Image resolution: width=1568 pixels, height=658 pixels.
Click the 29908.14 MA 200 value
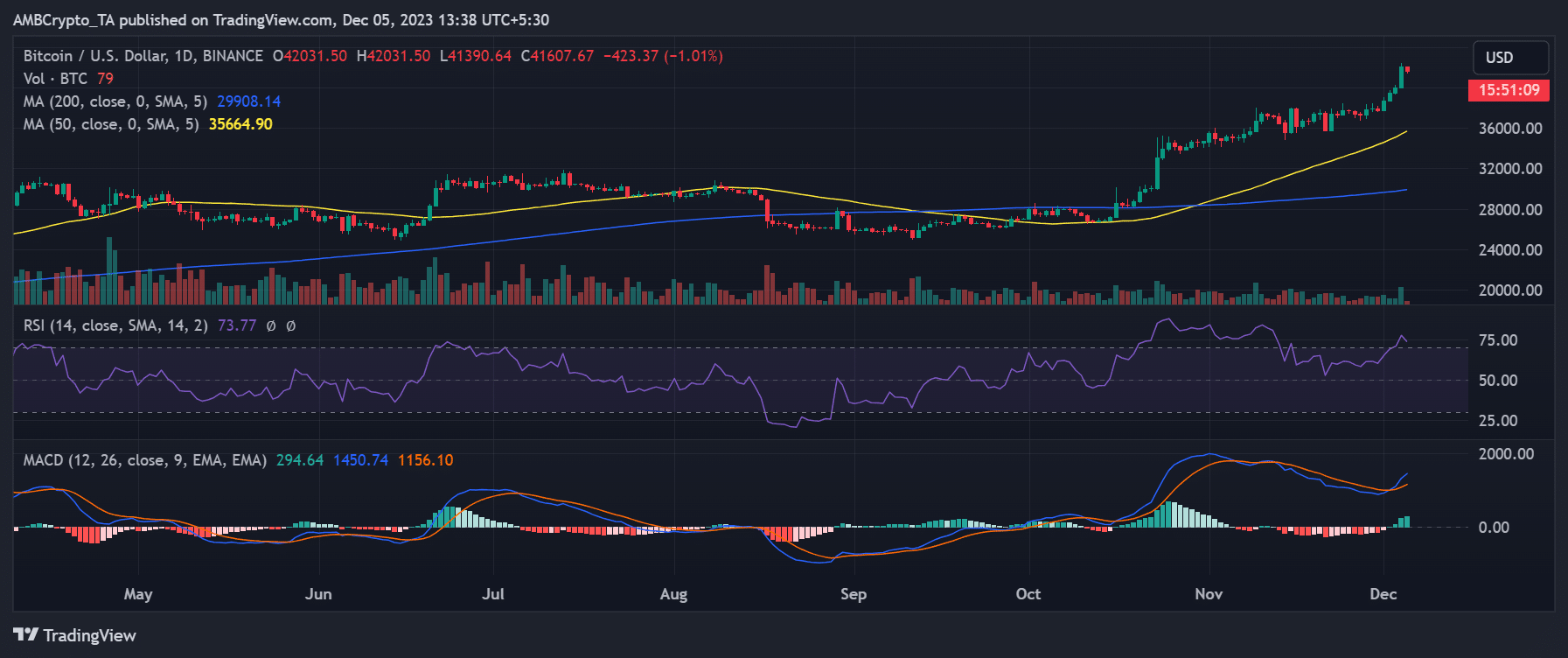coord(249,101)
